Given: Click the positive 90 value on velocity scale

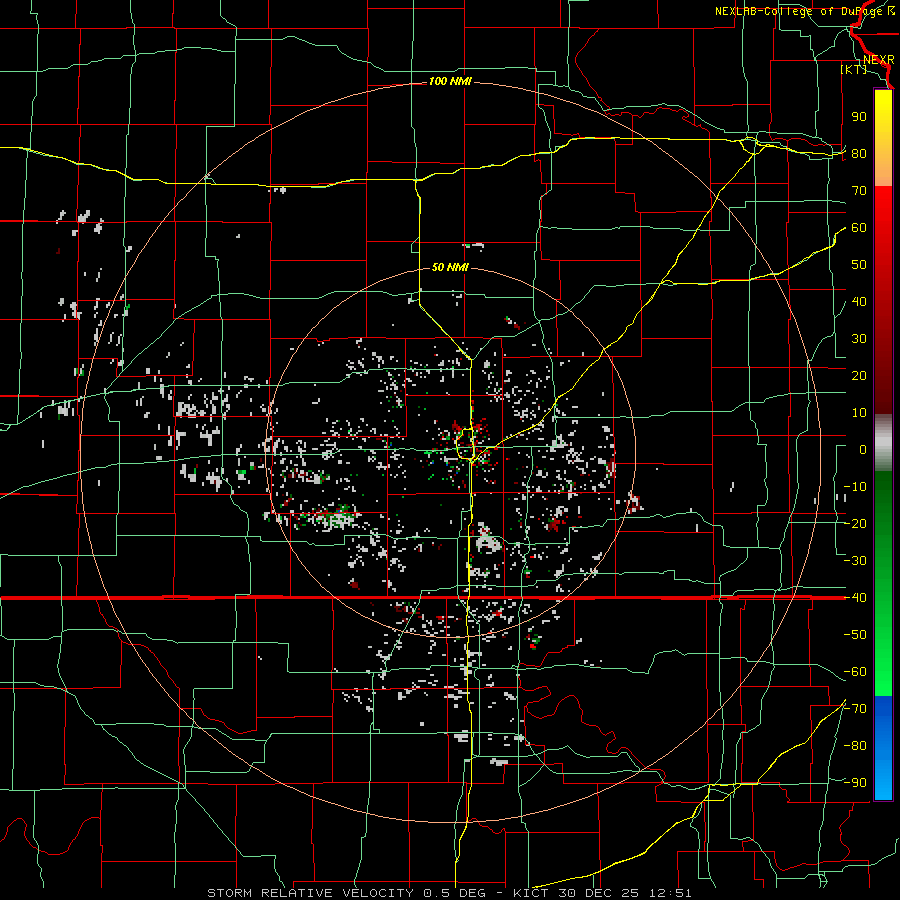Looking at the screenshot, I should pyautogui.click(x=859, y=117).
